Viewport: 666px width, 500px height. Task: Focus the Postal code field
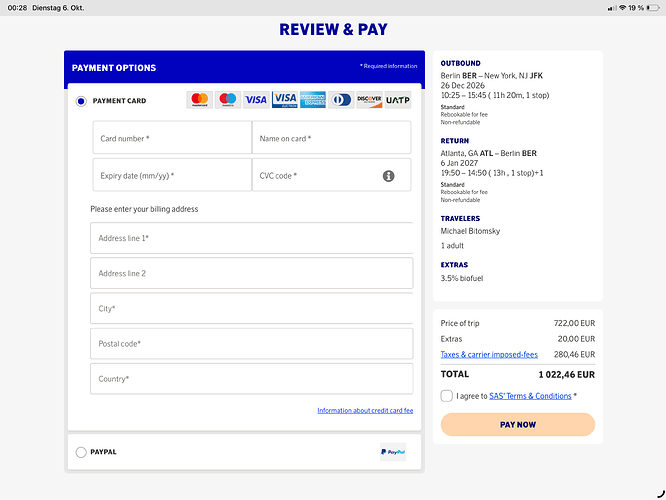(251, 344)
